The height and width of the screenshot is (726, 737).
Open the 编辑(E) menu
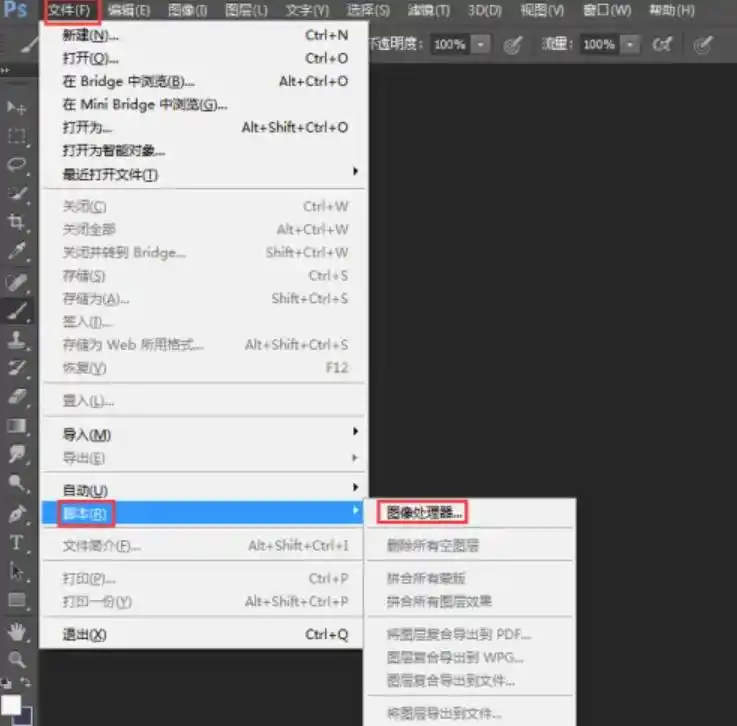(x=129, y=10)
